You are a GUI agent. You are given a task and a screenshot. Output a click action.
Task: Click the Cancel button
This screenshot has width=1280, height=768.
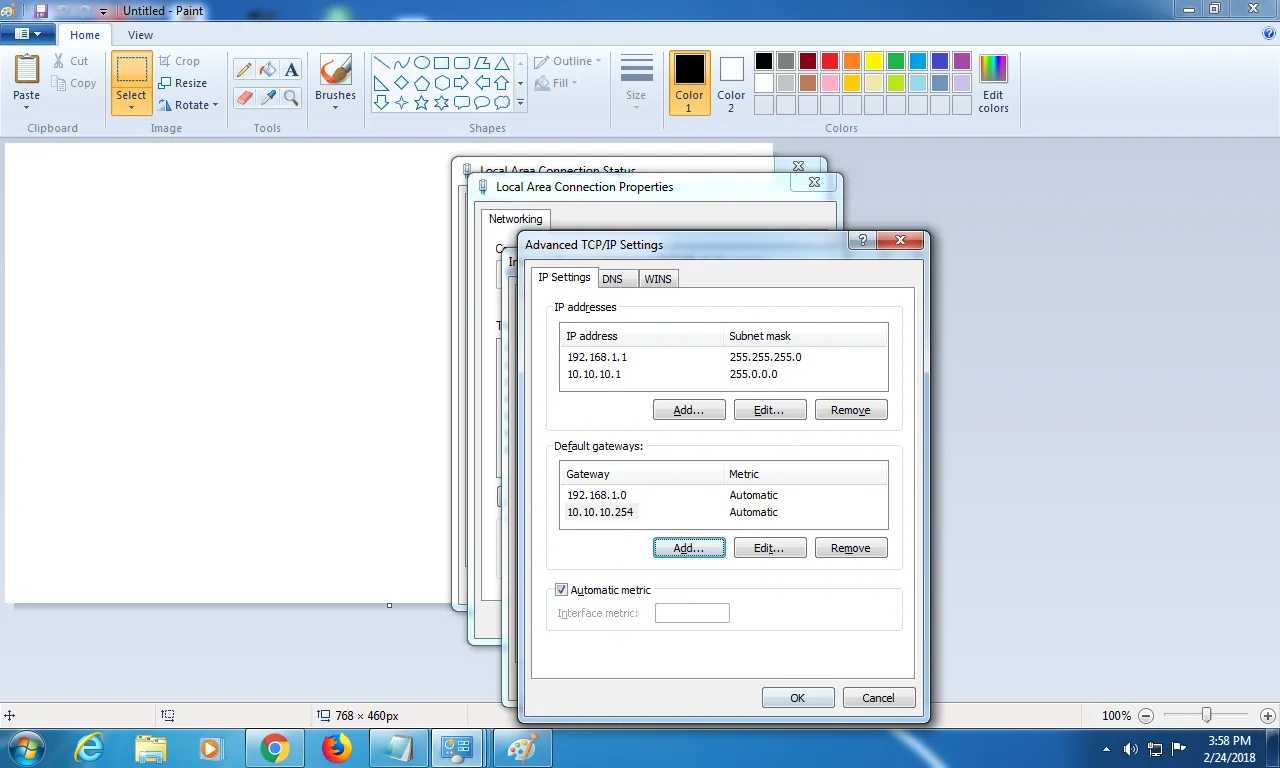click(879, 698)
